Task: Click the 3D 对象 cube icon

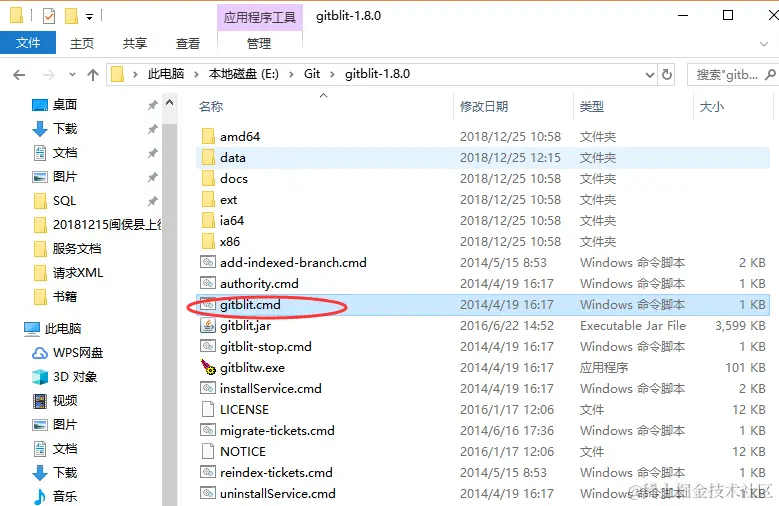Action: pyautogui.click(x=40, y=377)
